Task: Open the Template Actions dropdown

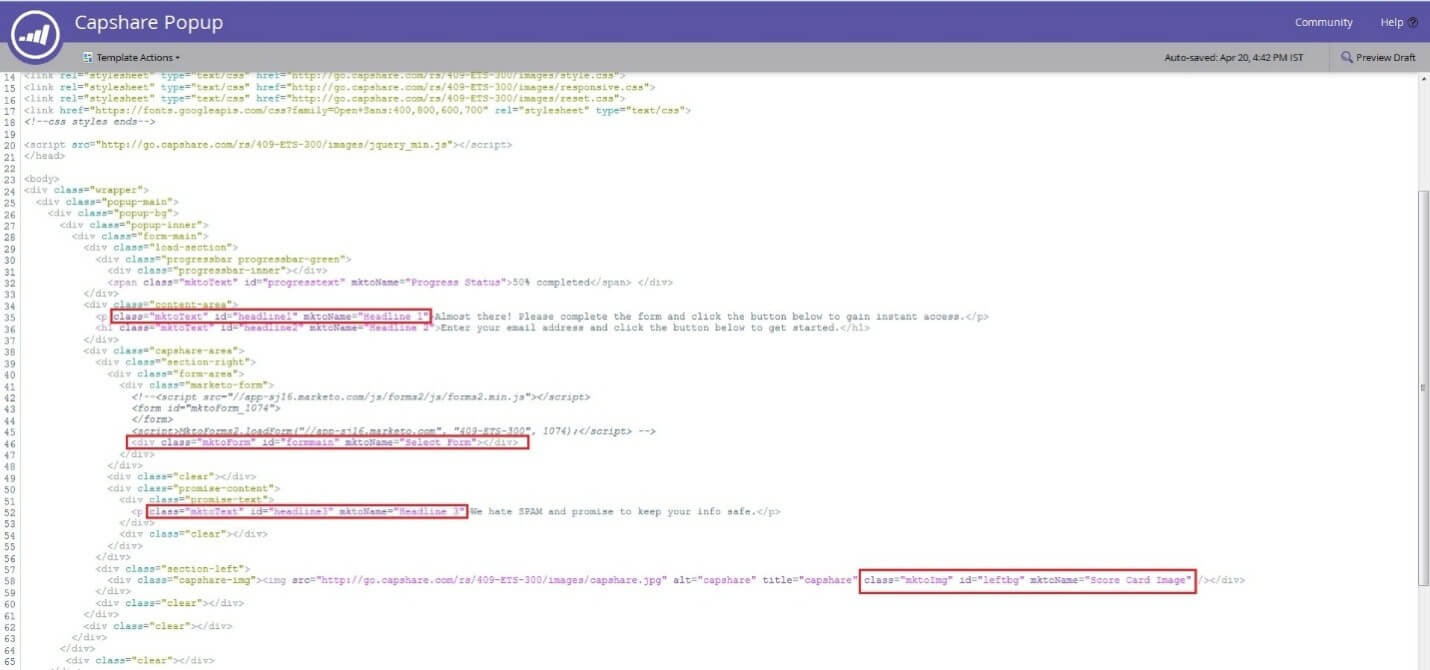Action: (x=131, y=58)
